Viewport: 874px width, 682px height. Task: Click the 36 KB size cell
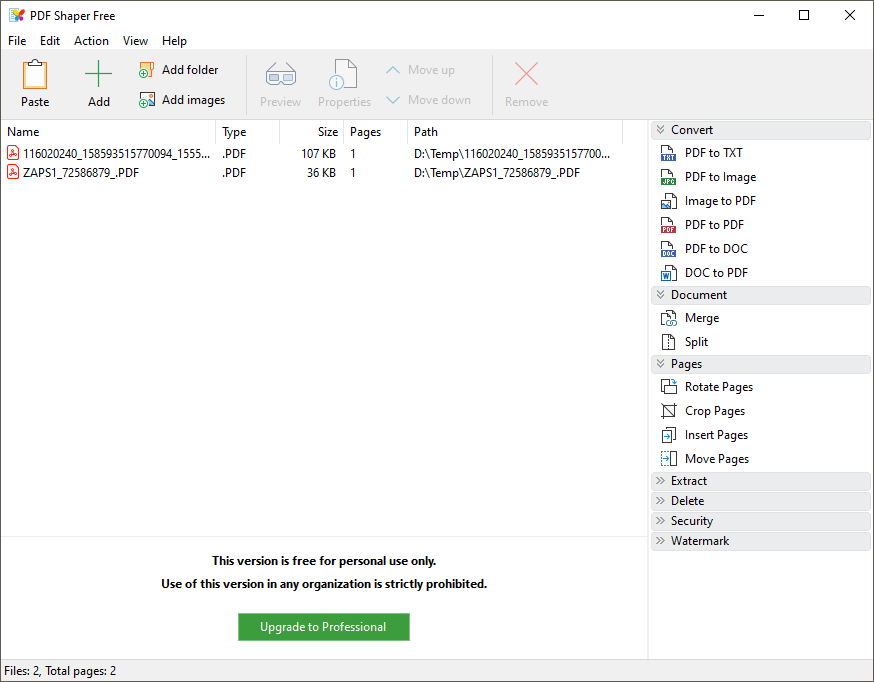321,173
